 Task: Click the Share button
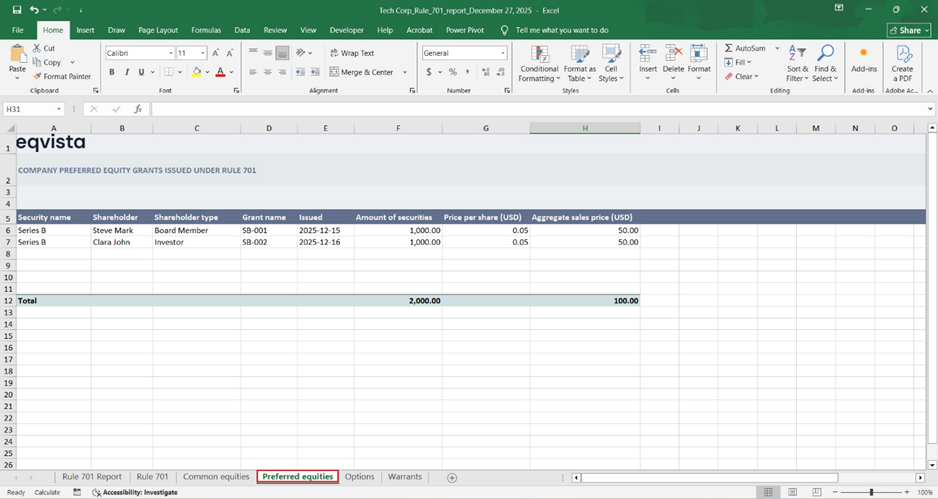click(x=908, y=30)
